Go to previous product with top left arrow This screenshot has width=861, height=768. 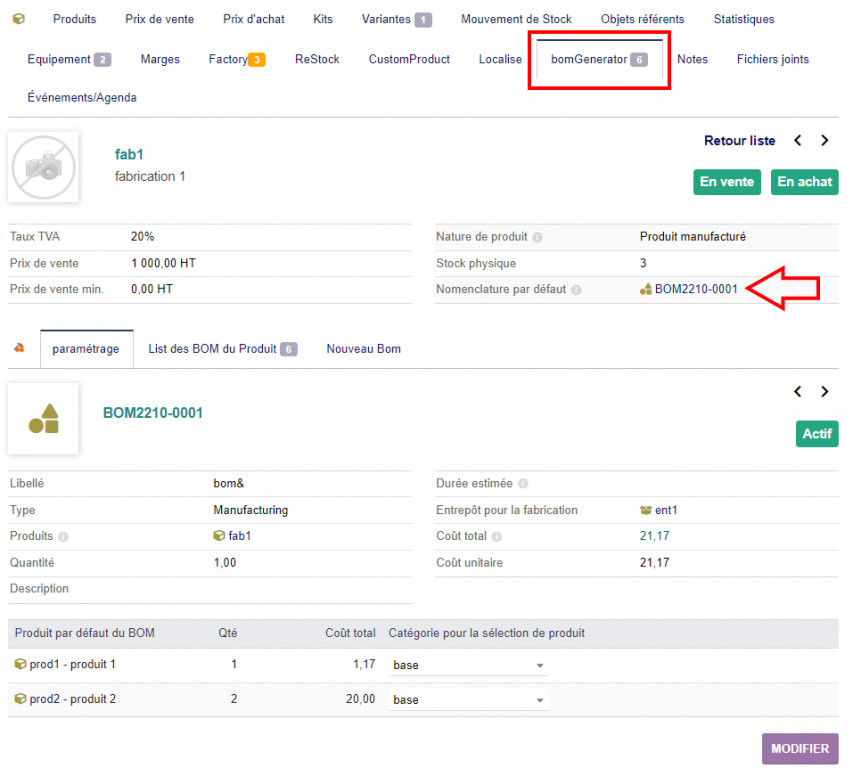798,141
